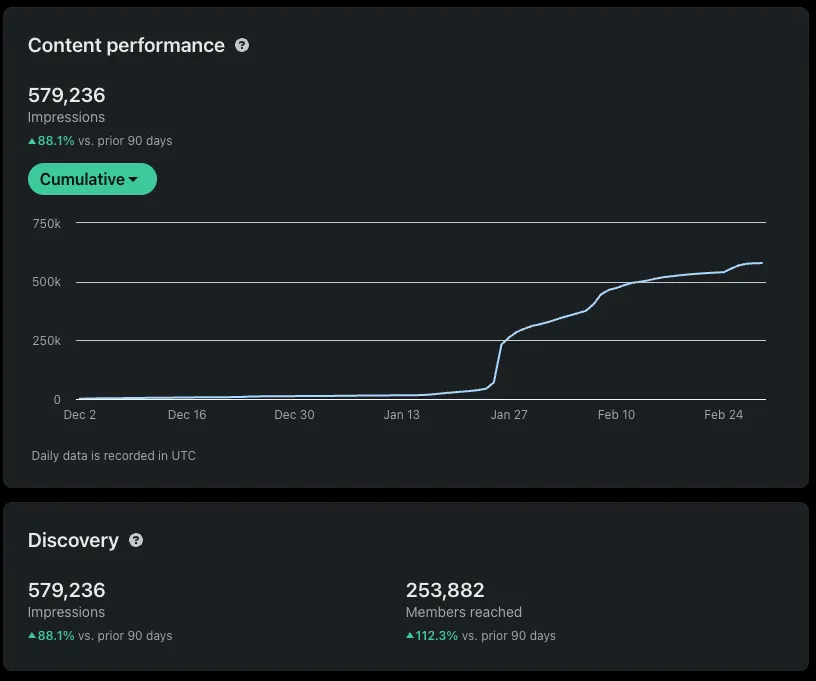Click the Discovery heading
Image resolution: width=816 pixels, height=681 pixels.
click(x=73, y=540)
